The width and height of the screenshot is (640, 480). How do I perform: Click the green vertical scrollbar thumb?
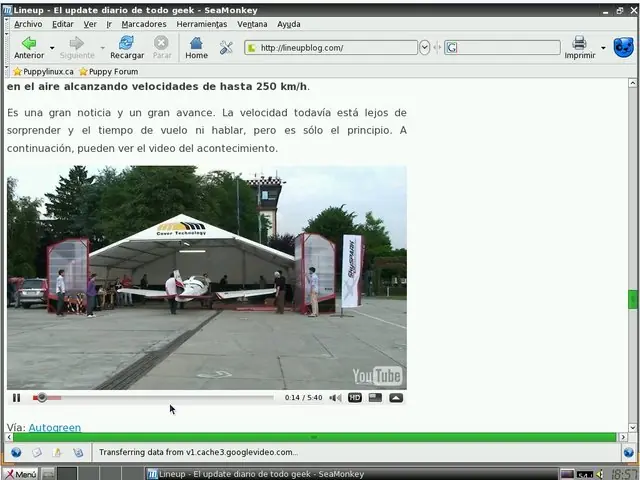[632, 299]
